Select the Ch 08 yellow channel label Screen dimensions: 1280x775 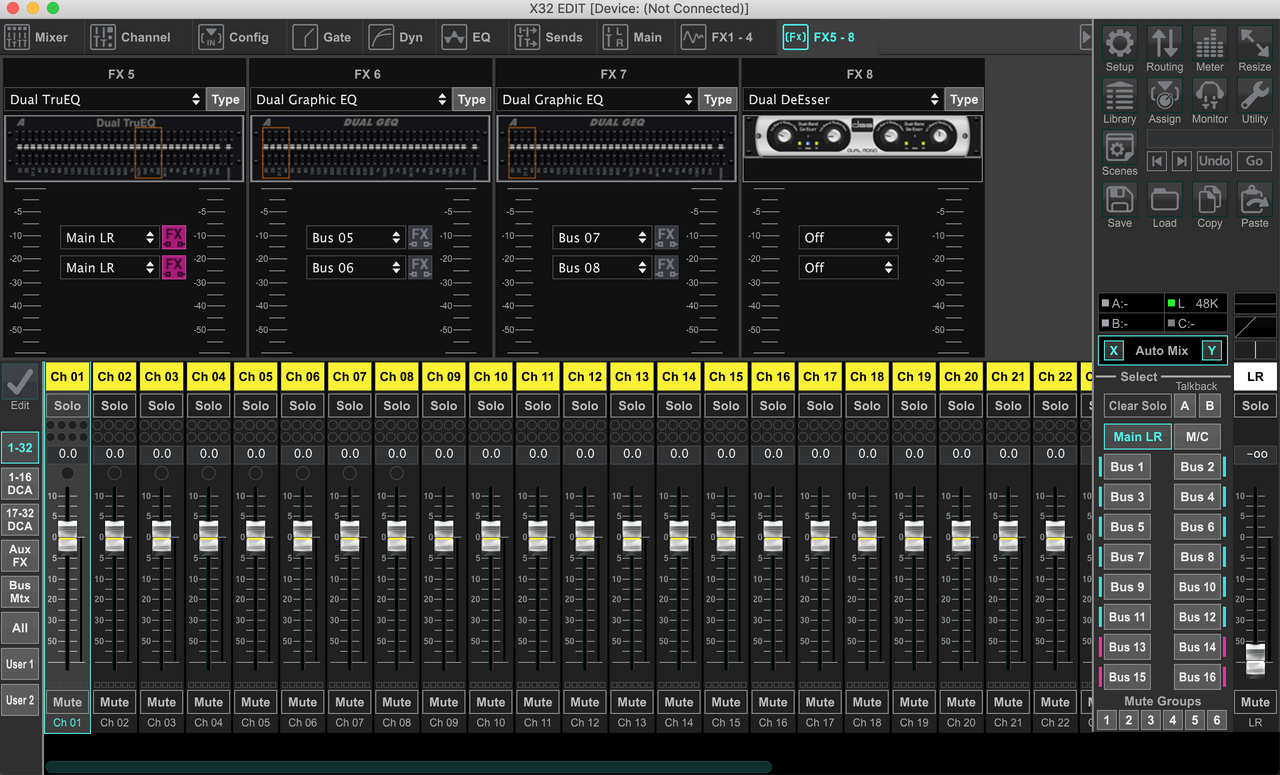tap(397, 376)
